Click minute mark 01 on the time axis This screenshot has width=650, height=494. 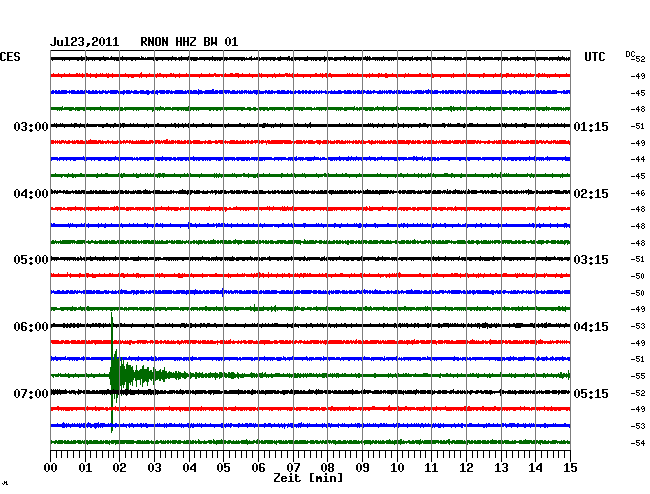(85, 468)
